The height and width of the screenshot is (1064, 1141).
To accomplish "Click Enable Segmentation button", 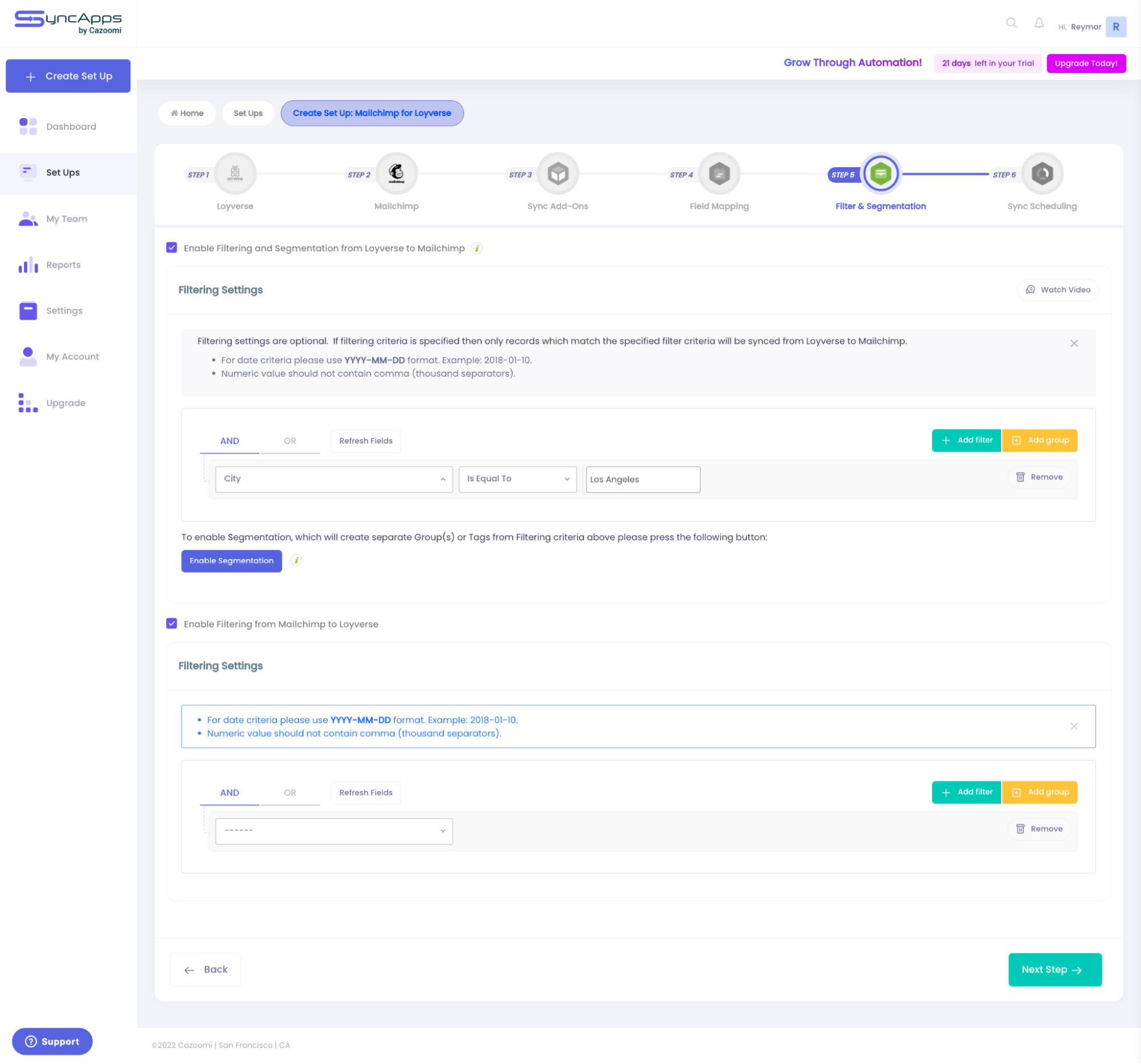I will point(231,561).
